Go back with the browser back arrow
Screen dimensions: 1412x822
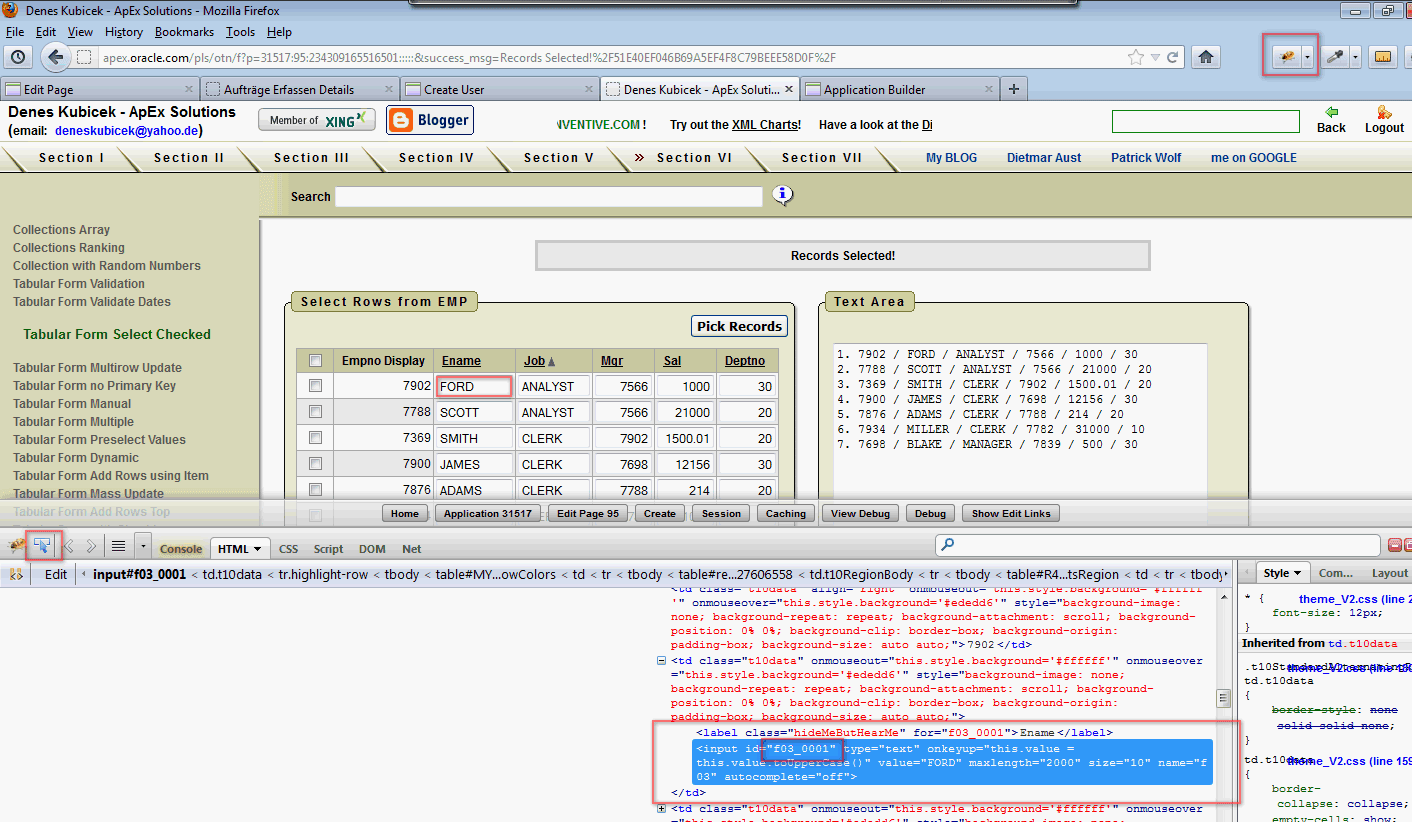56,57
